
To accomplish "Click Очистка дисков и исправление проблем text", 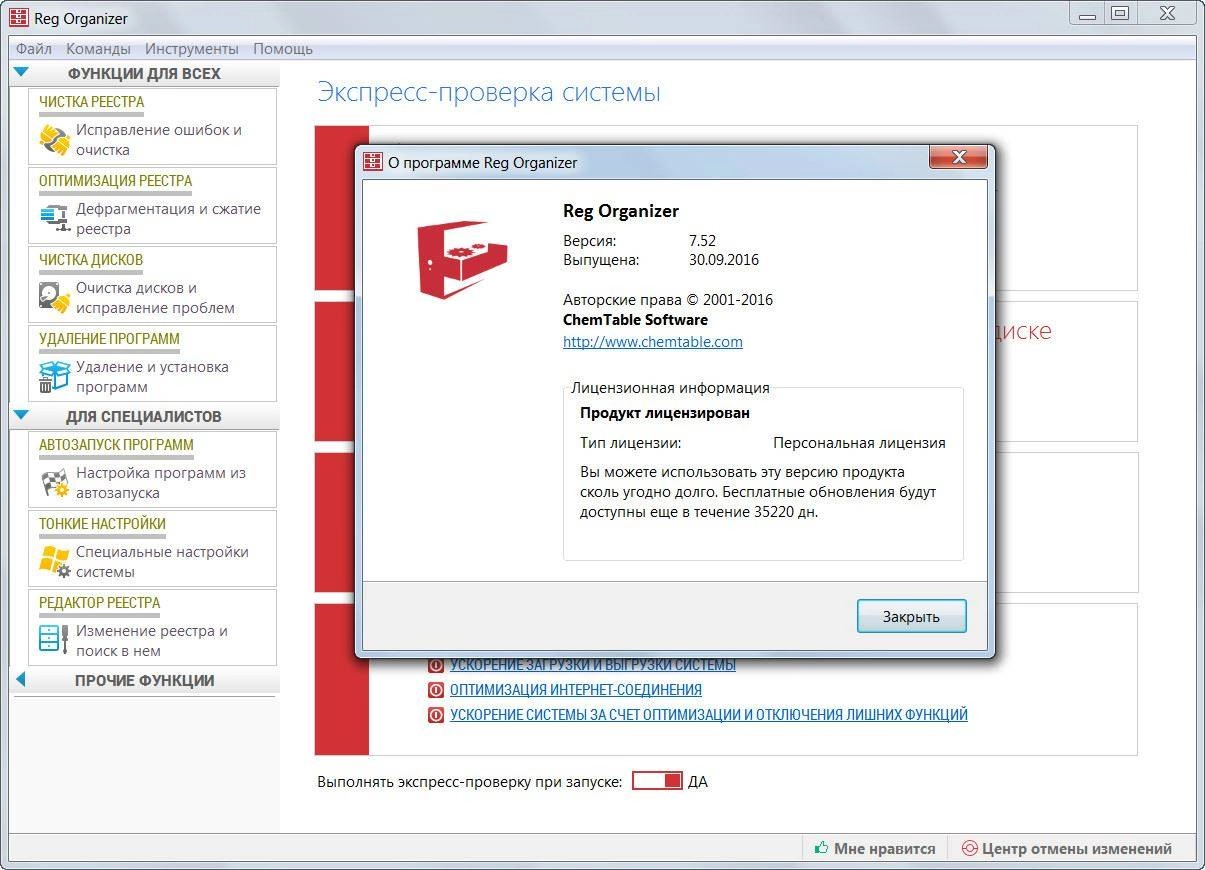I will 155,298.
